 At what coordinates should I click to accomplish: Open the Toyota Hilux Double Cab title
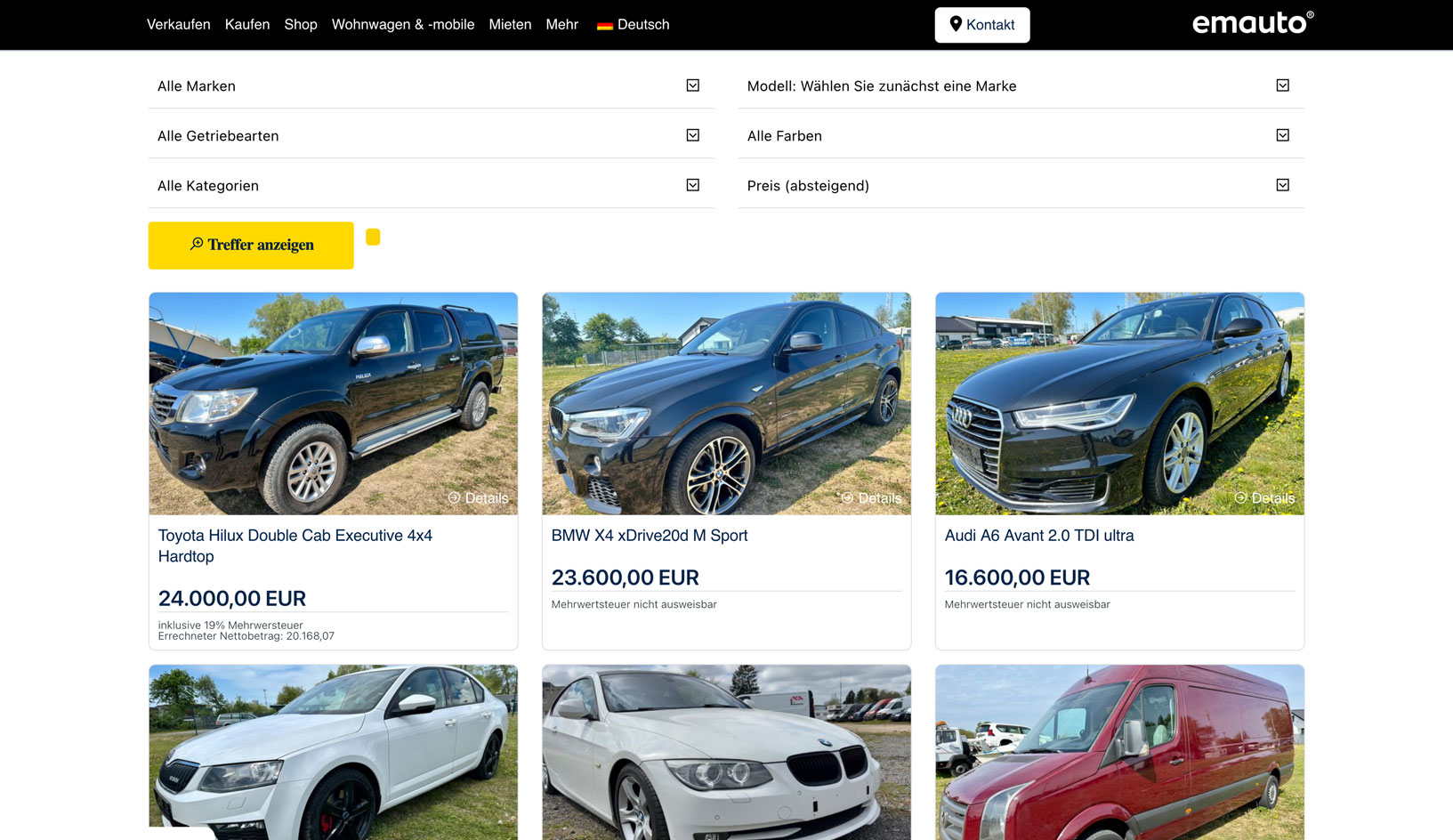click(x=295, y=545)
